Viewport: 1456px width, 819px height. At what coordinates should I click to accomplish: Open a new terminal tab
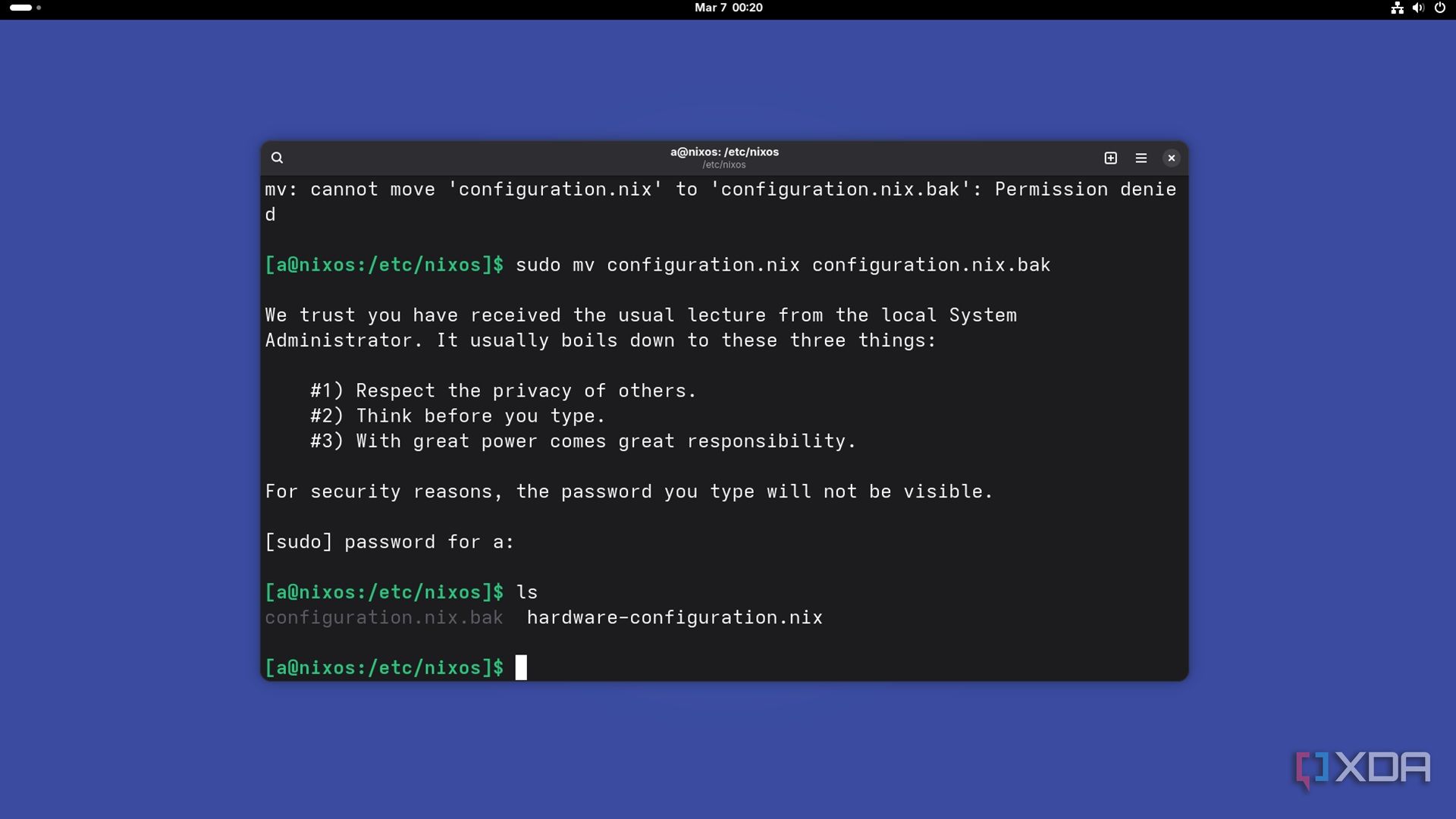1110,158
